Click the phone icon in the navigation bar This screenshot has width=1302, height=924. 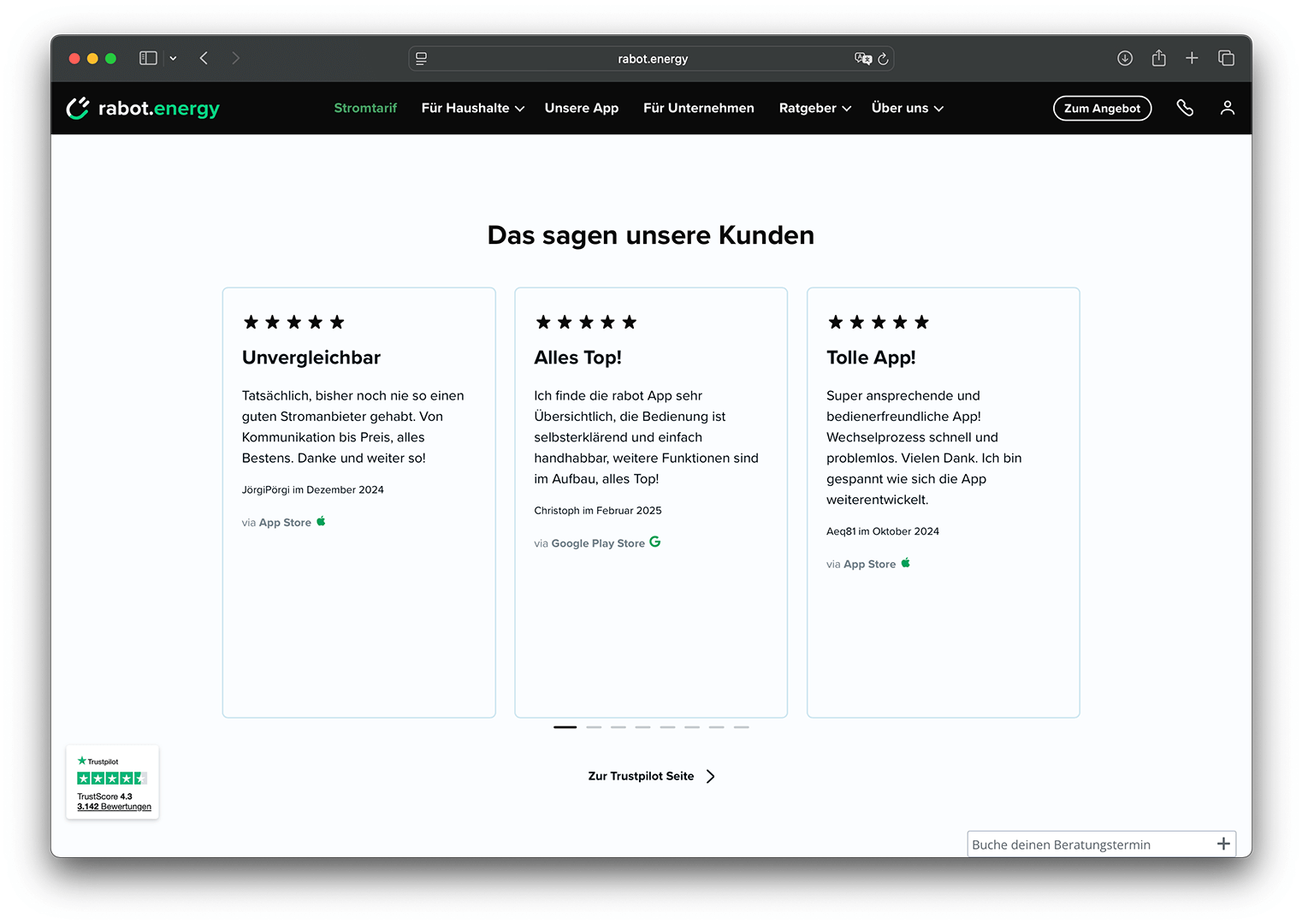pos(1186,108)
